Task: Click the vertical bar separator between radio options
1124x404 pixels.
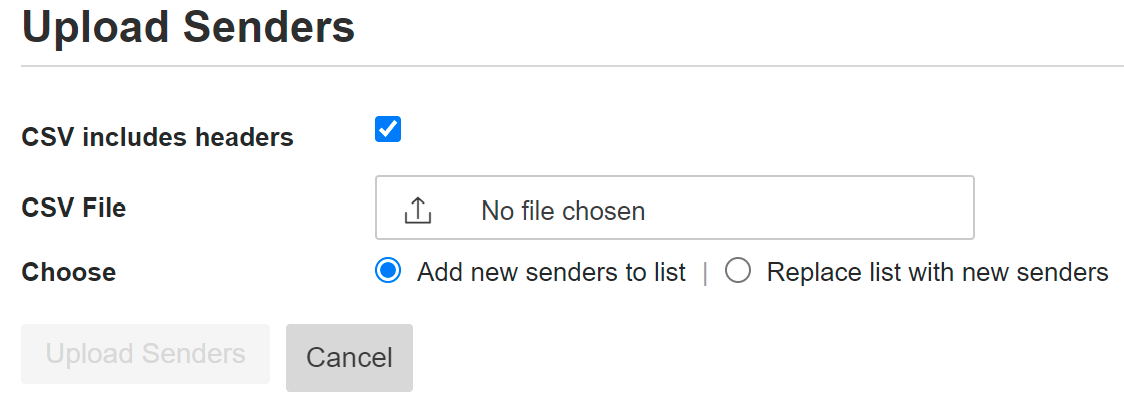Action: pos(705,273)
